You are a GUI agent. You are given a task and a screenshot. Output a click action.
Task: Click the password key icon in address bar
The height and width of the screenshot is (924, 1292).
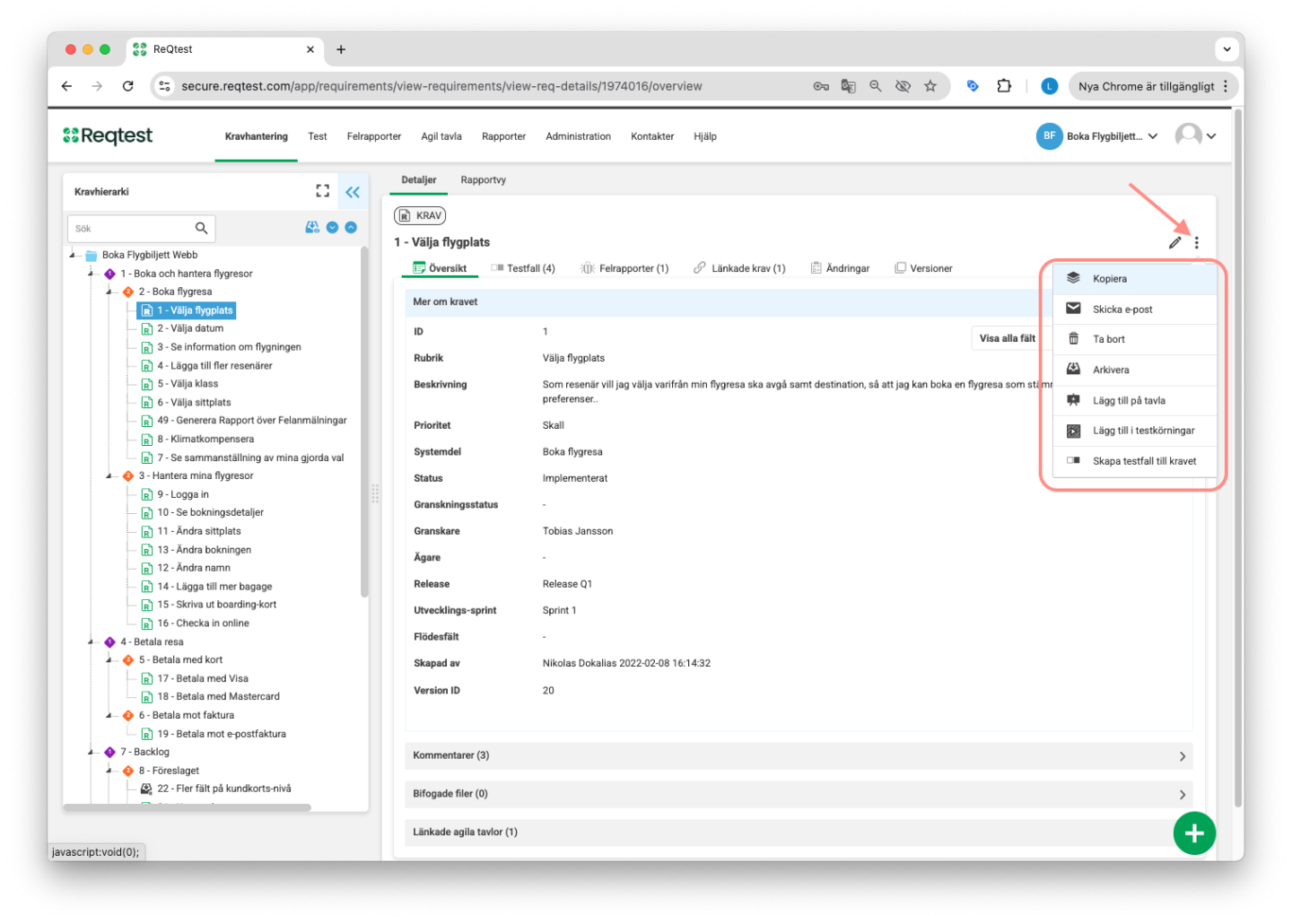click(x=821, y=86)
